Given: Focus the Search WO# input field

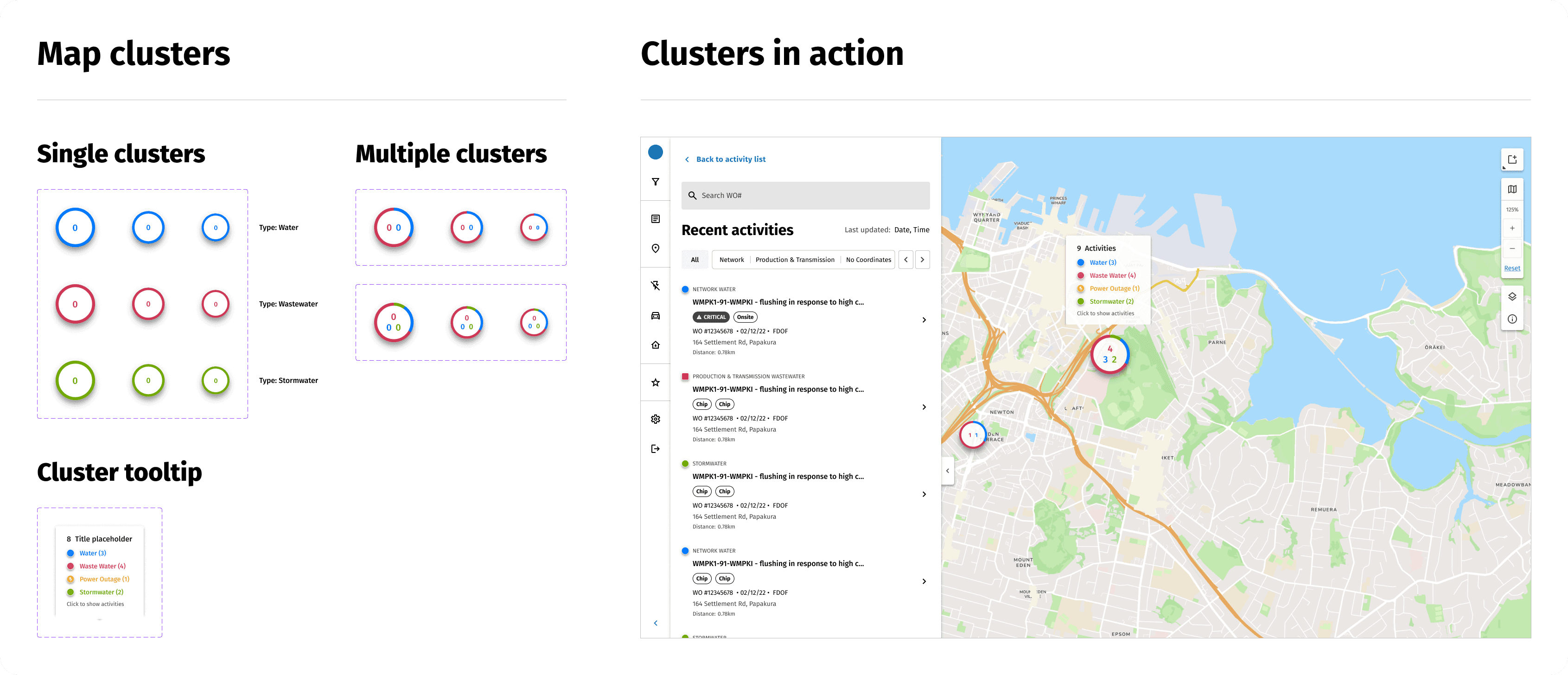Looking at the screenshot, I should point(805,195).
